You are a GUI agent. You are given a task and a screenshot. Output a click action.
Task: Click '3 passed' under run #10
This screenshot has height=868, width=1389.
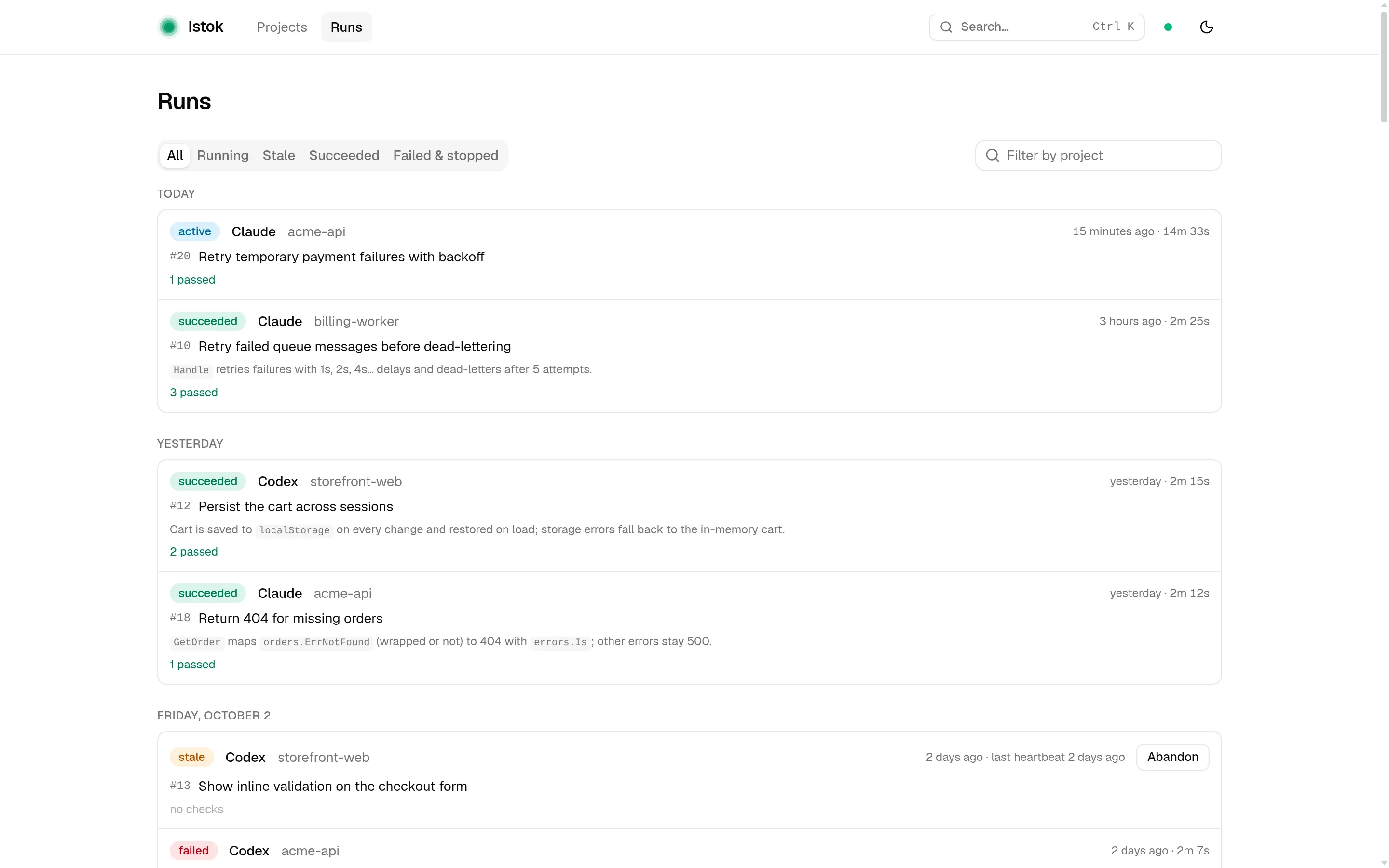point(193,392)
